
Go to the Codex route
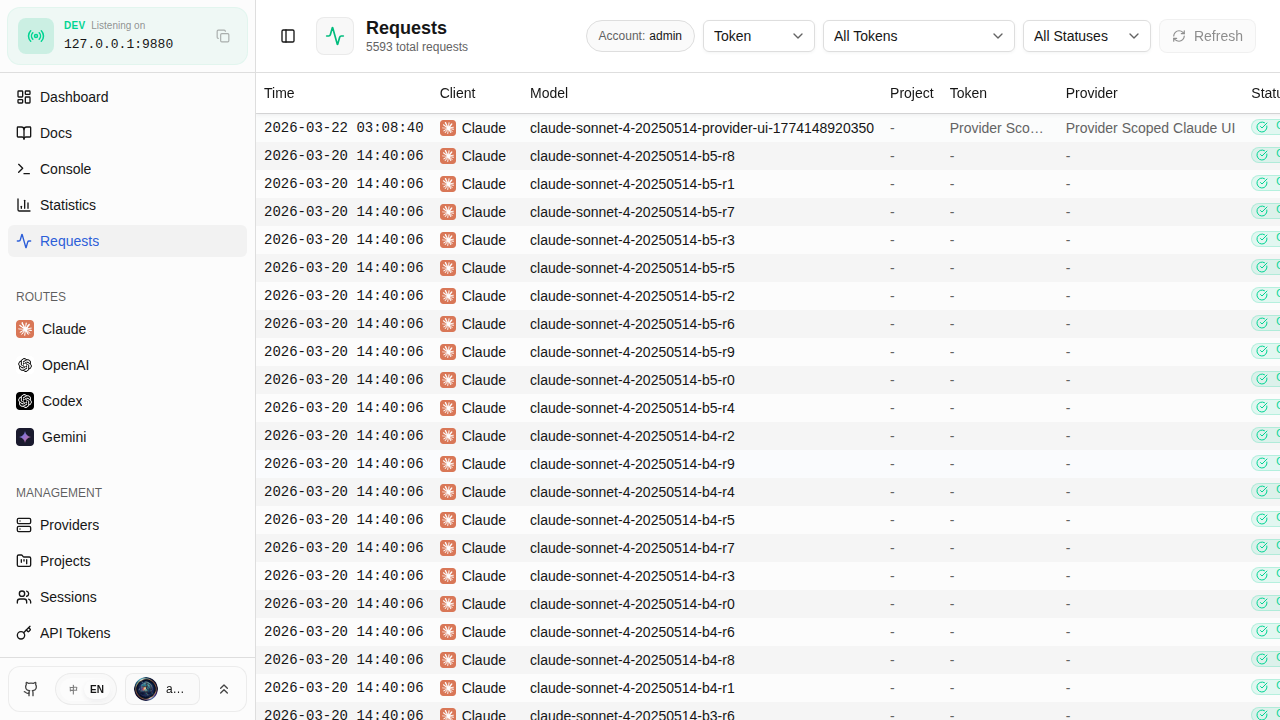tap(62, 401)
